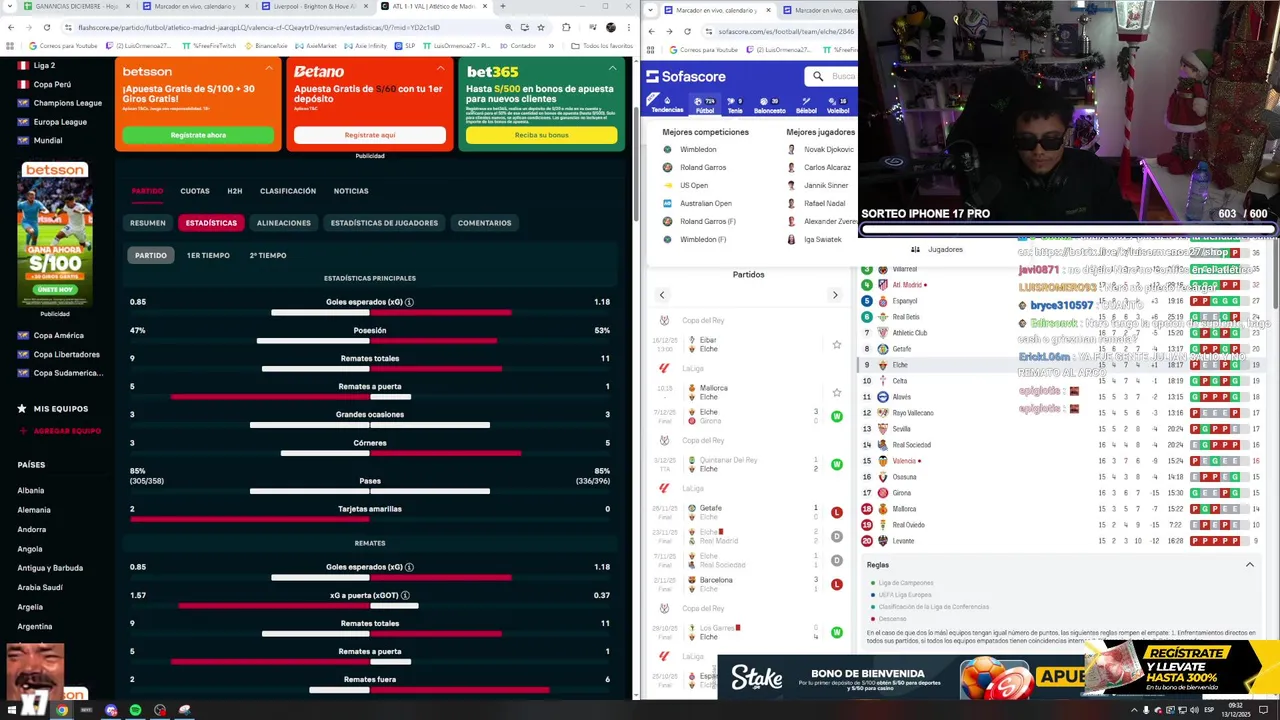Image resolution: width=1280 pixels, height=720 pixels.
Task: Open Estadísticas de Jugadores sub-tab
Action: pos(384,223)
